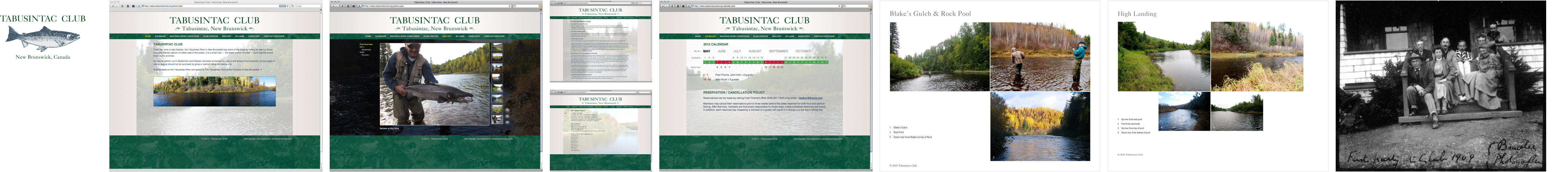This screenshot has height=172, width=1568.
Task: Click the 'New Brunswick, Canada' text under the logo
Action: coord(43,57)
